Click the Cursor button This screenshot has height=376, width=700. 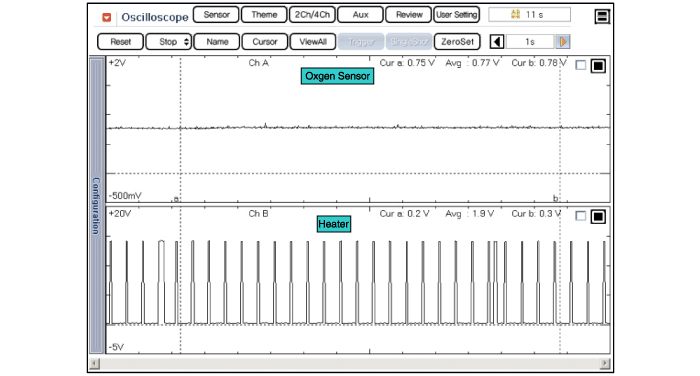265,42
